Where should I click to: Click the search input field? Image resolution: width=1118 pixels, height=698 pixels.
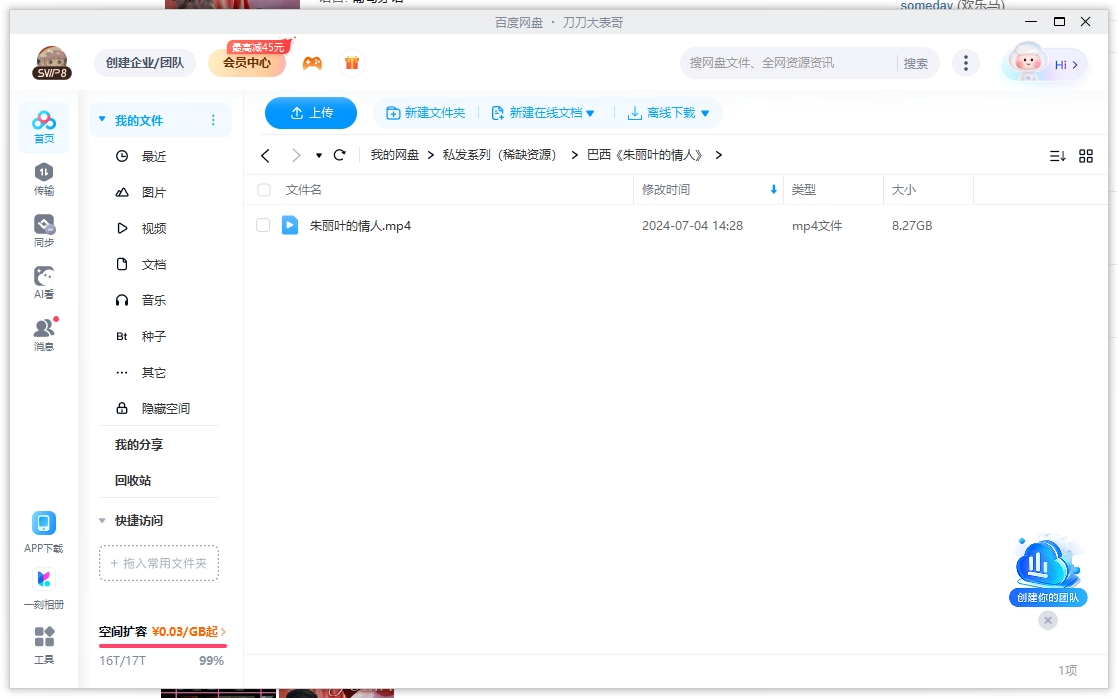788,63
